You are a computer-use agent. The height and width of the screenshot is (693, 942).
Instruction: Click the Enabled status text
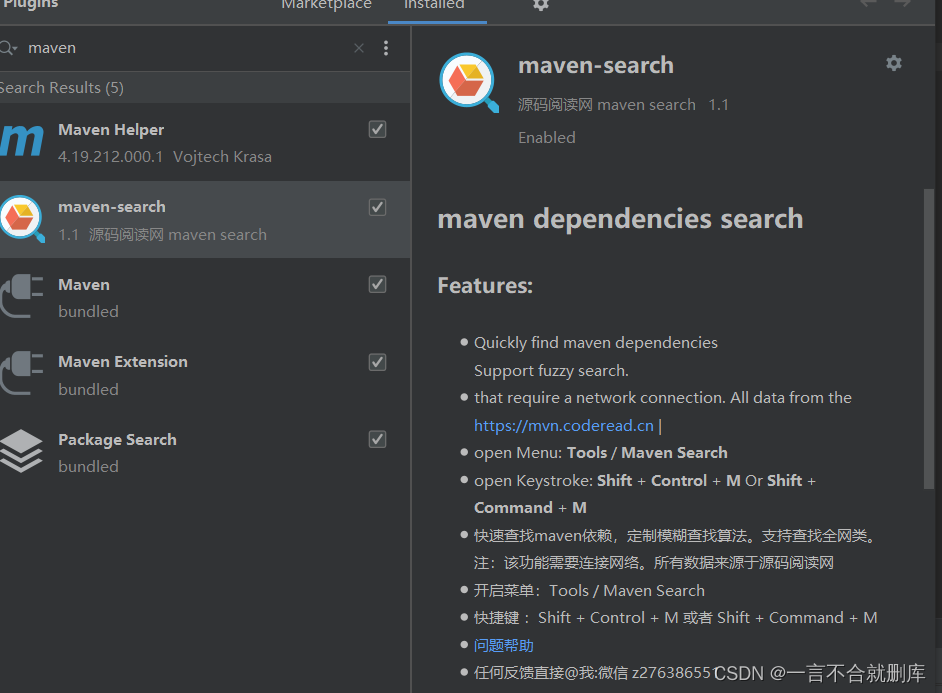click(x=547, y=138)
